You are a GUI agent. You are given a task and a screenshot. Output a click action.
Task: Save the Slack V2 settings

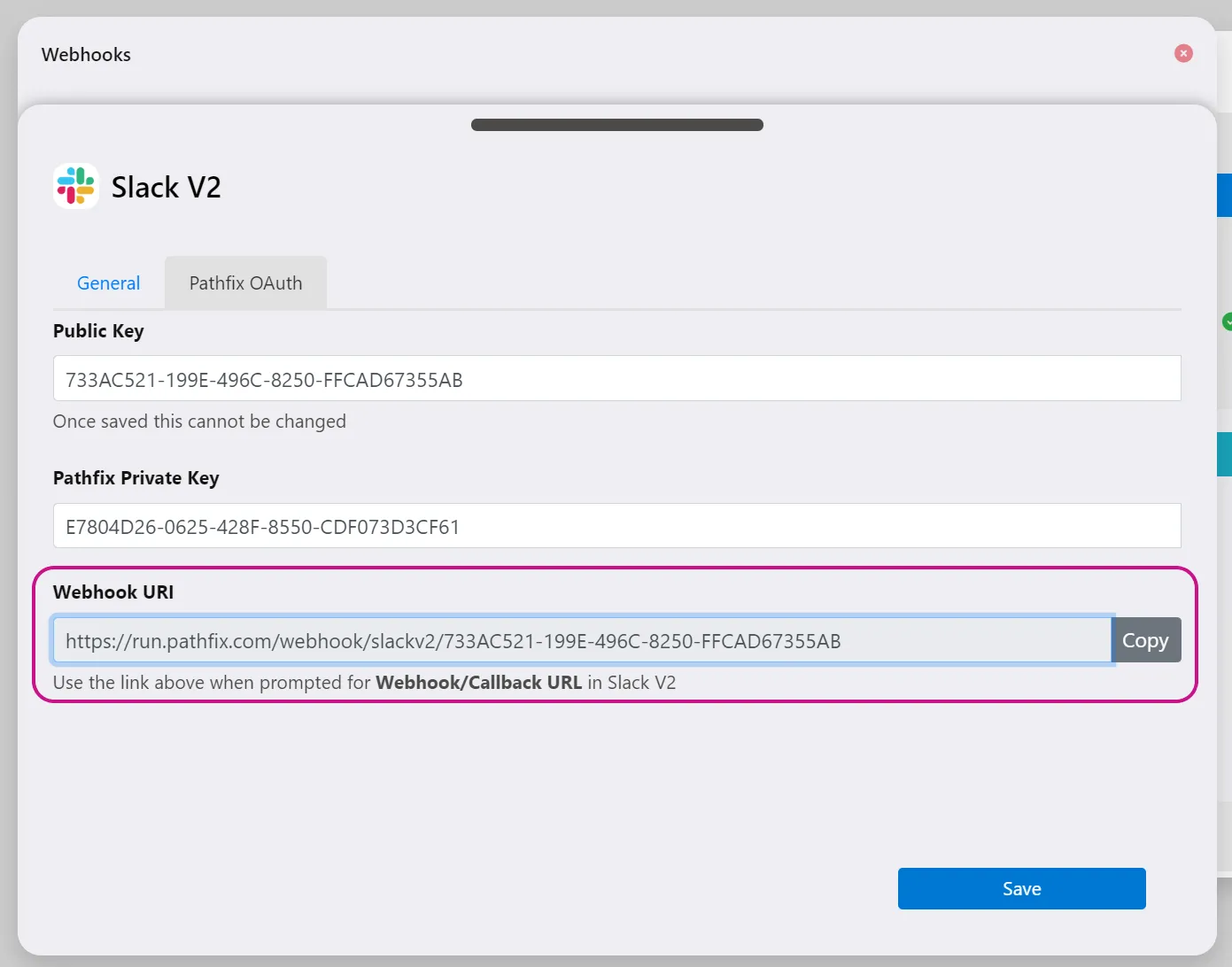[x=1021, y=888]
